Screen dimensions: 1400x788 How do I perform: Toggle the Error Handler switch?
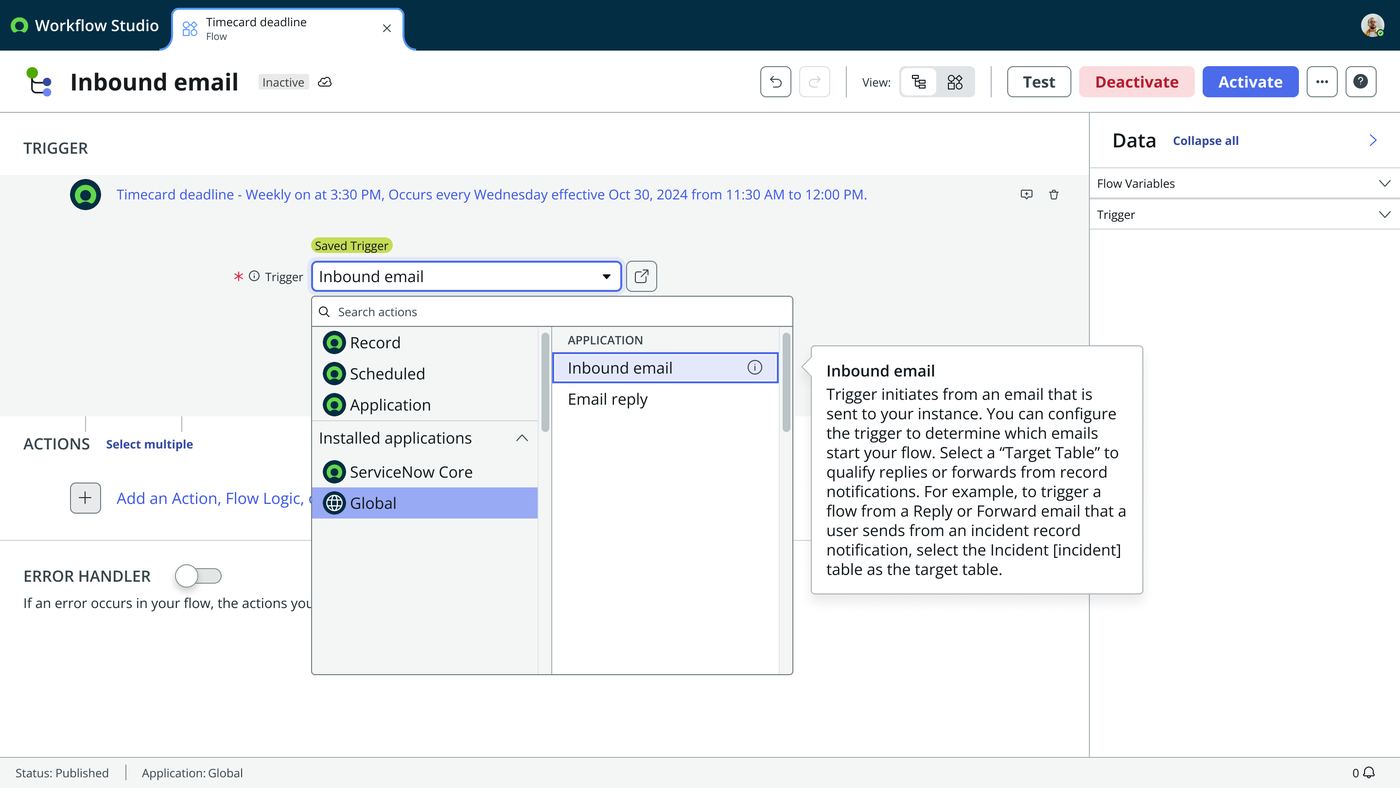tap(198, 576)
